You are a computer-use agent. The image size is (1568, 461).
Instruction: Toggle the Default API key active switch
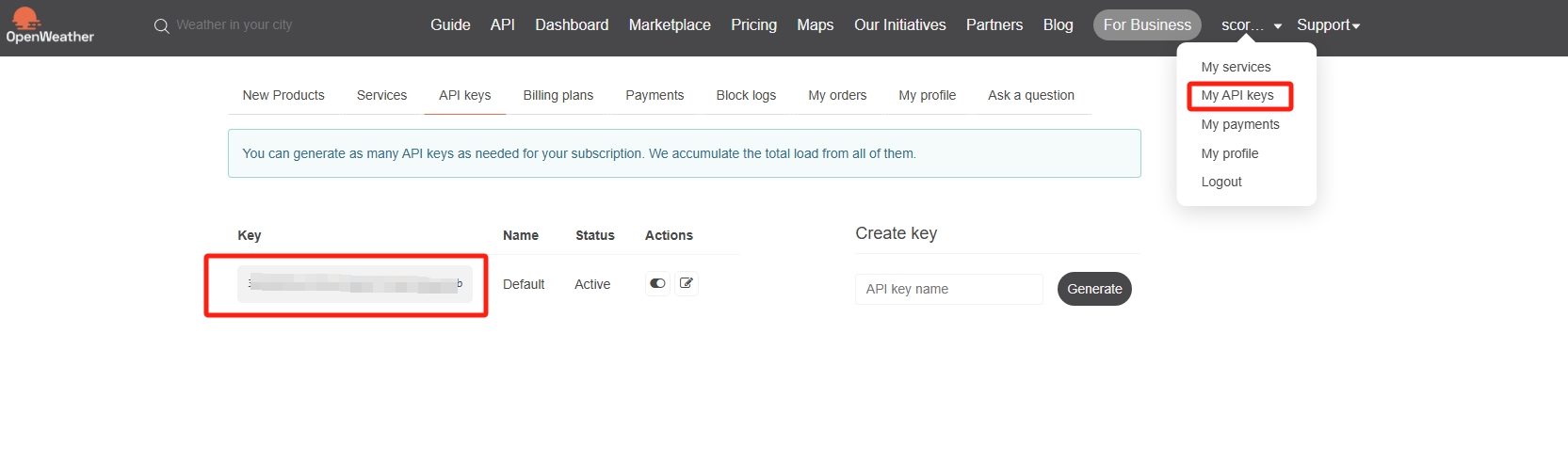[657, 283]
